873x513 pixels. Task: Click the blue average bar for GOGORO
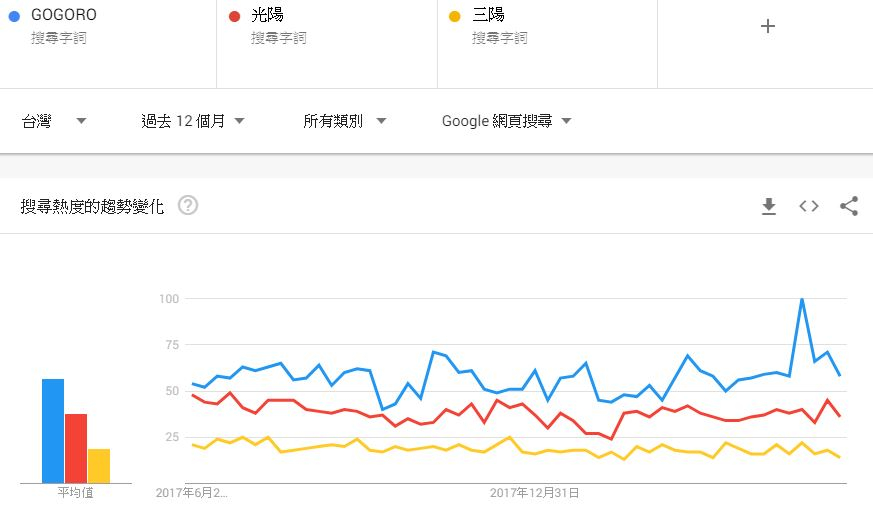[53, 430]
